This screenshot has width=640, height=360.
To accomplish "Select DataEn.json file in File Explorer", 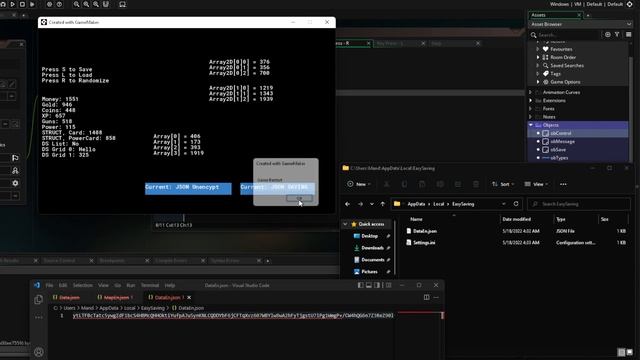I will pyautogui.click(x=424, y=231).
